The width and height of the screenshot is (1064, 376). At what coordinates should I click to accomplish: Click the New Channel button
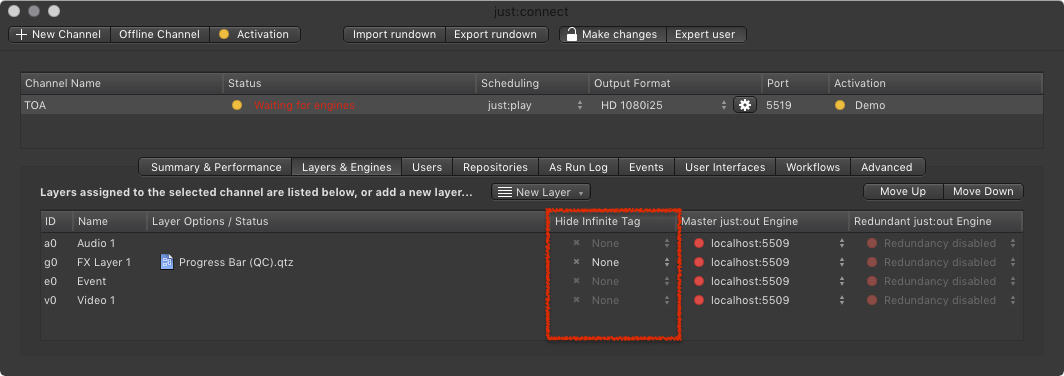[59, 34]
